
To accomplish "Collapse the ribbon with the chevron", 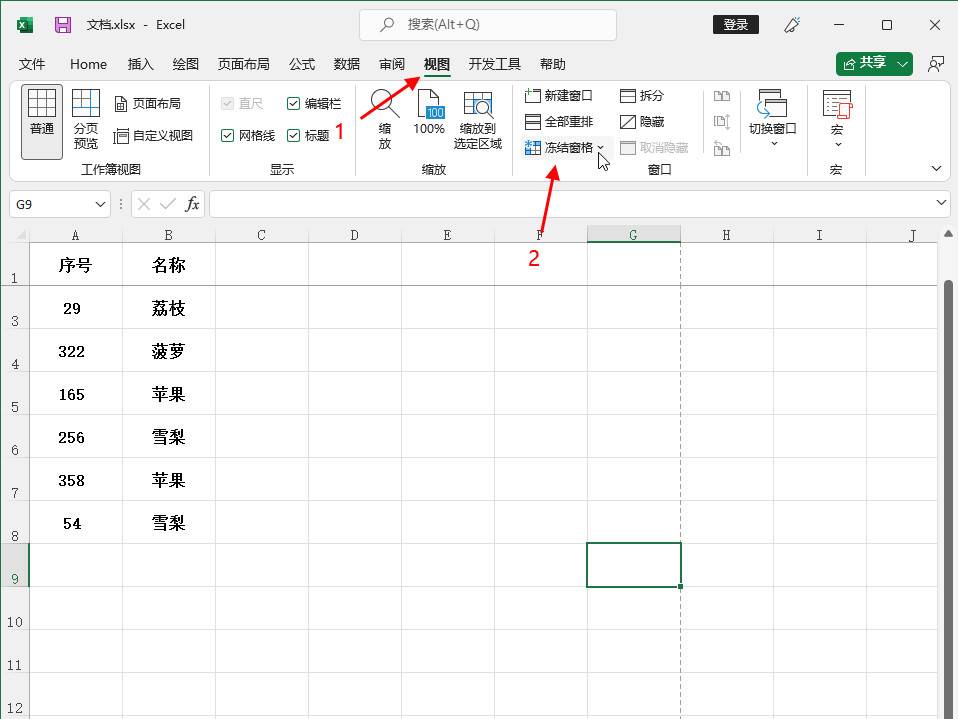I will coord(936,169).
